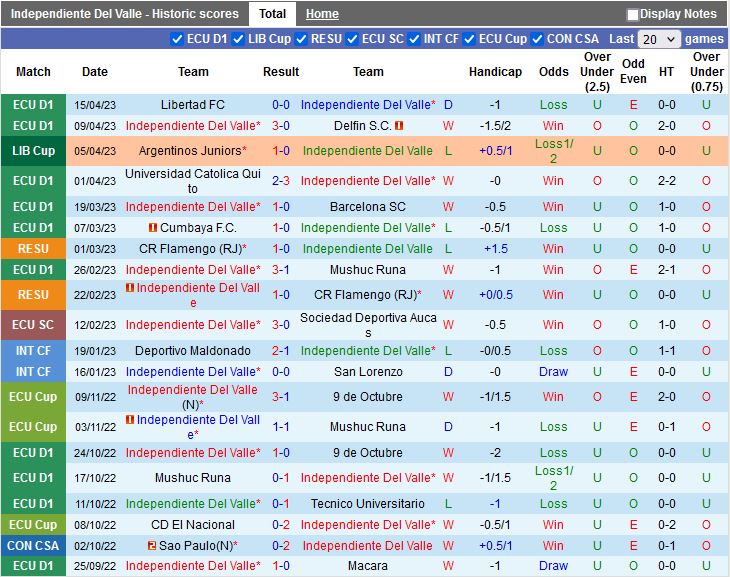
Task: Click the RESU label on 01/03/23 row
Action: pyautogui.click(x=34, y=249)
